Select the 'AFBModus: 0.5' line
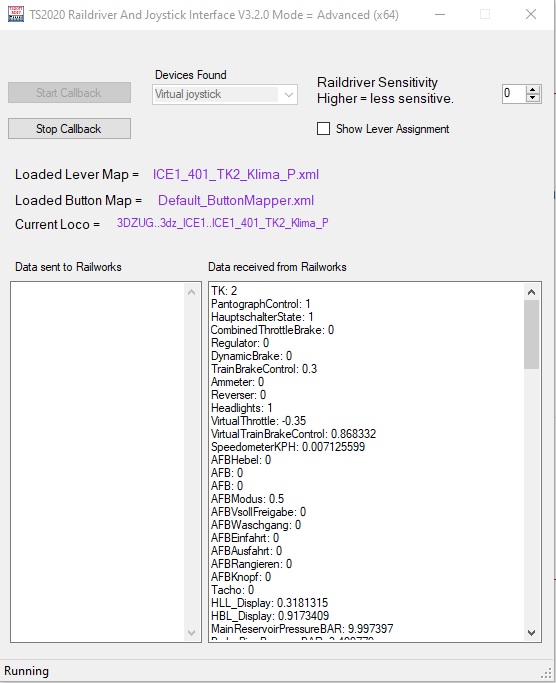Viewport: 556px width, 683px height. pos(247,499)
